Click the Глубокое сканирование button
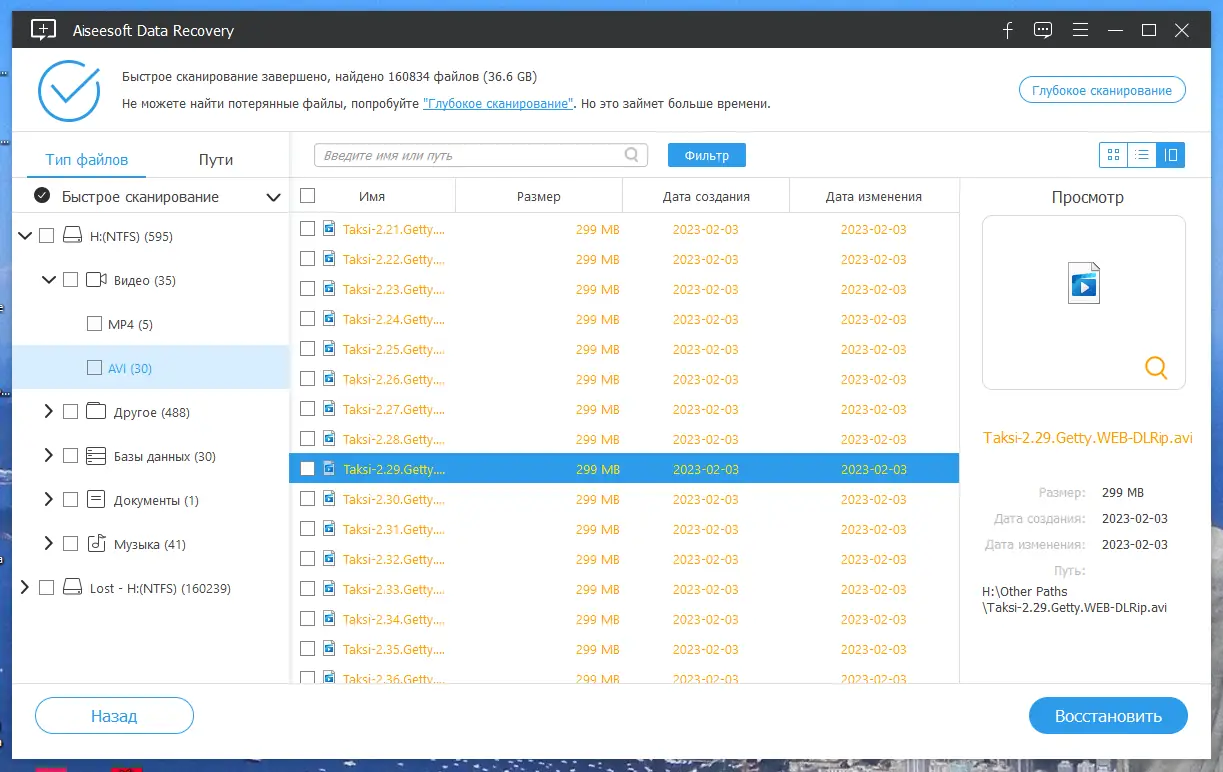Viewport: 1223px width, 772px height. (x=1102, y=90)
